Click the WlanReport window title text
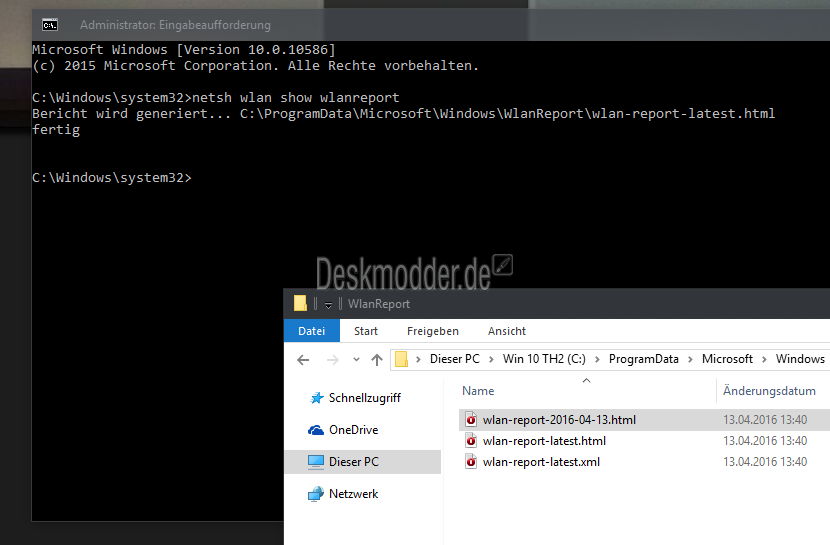 379,304
